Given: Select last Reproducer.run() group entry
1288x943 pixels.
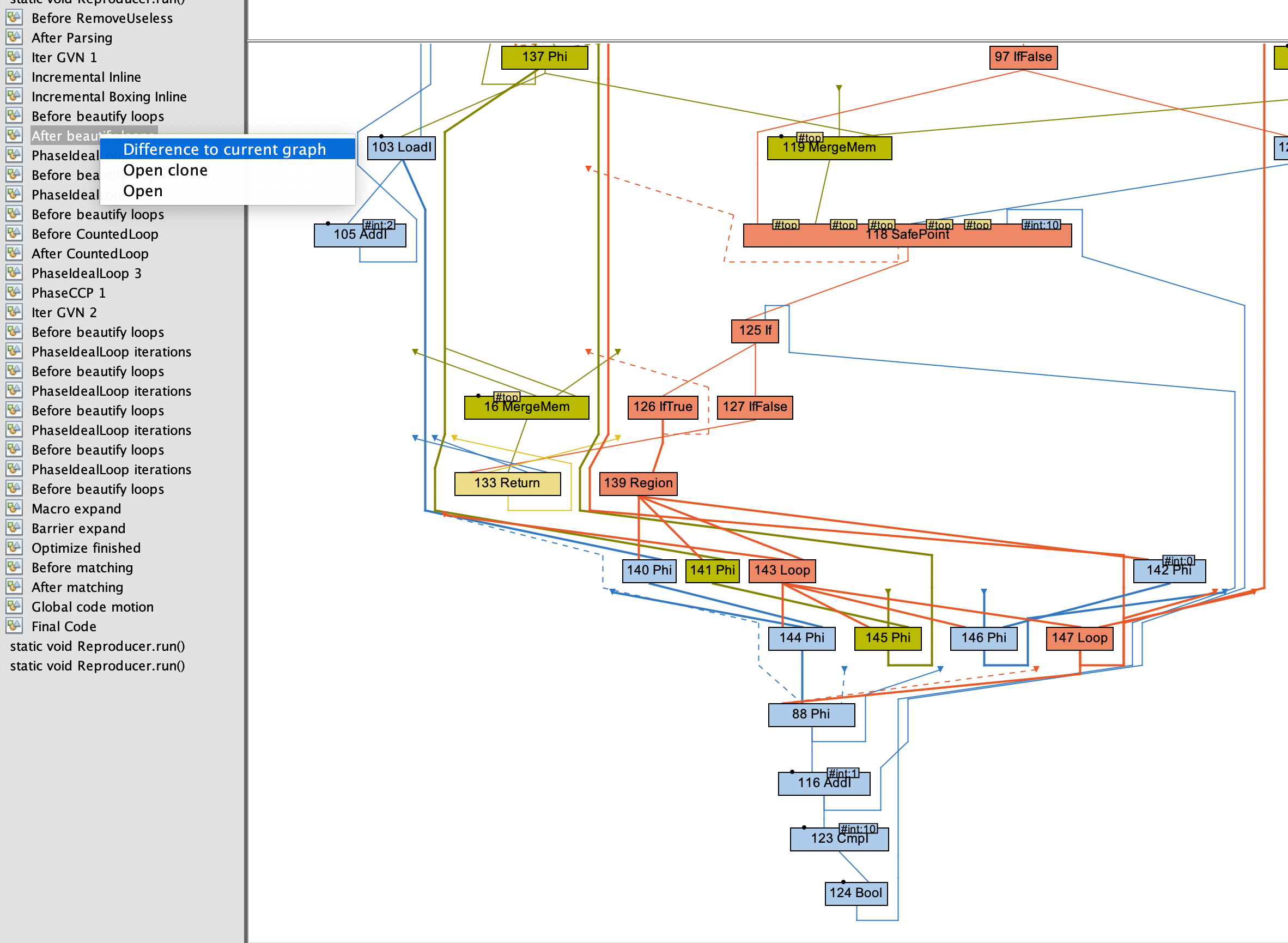Looking at the screenshot, I should (97, 666).
